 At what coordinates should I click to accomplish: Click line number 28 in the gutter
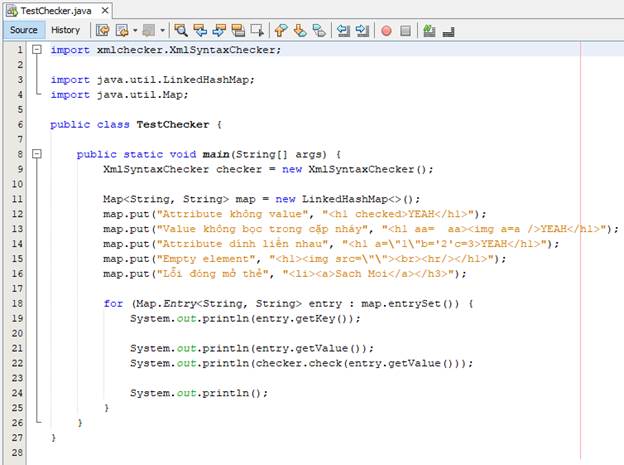tap(17, 452)
